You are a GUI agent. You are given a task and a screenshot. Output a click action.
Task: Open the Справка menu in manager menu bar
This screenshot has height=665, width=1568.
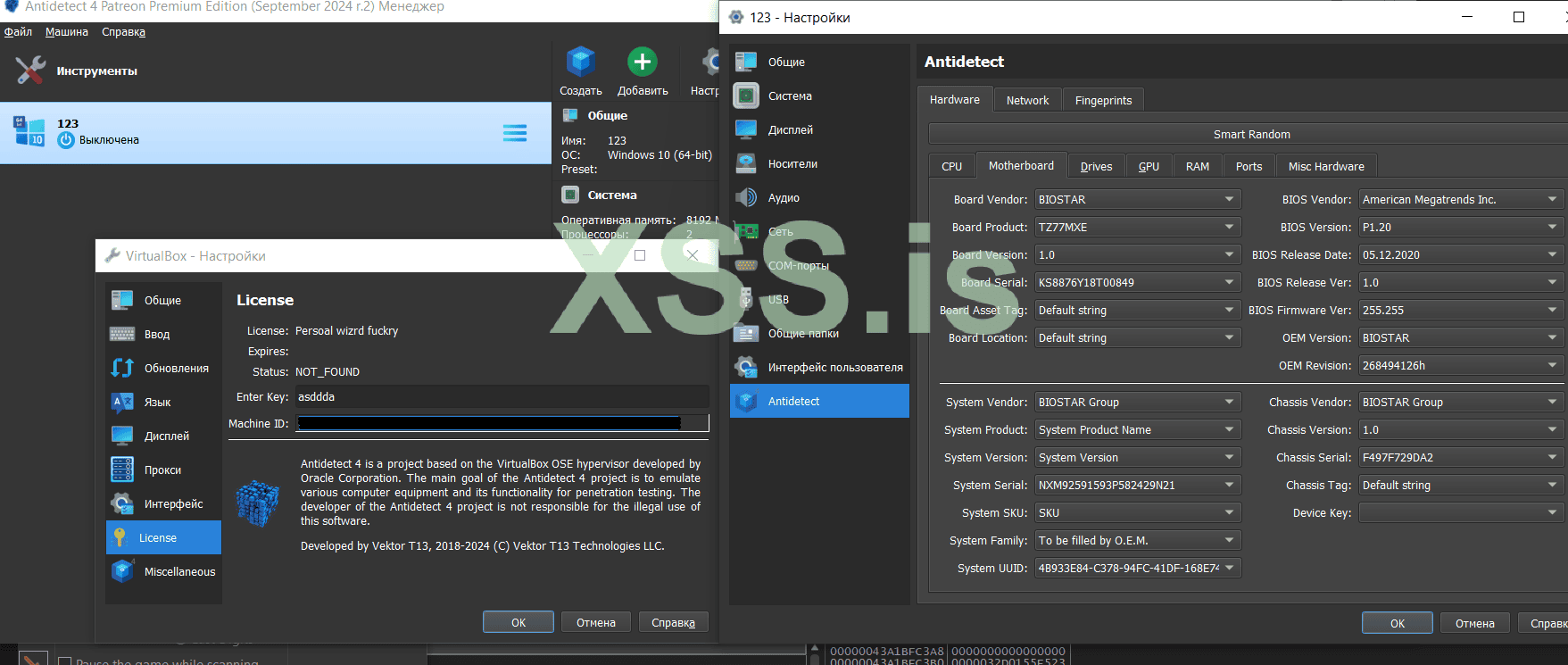click(x=123, y=32)
